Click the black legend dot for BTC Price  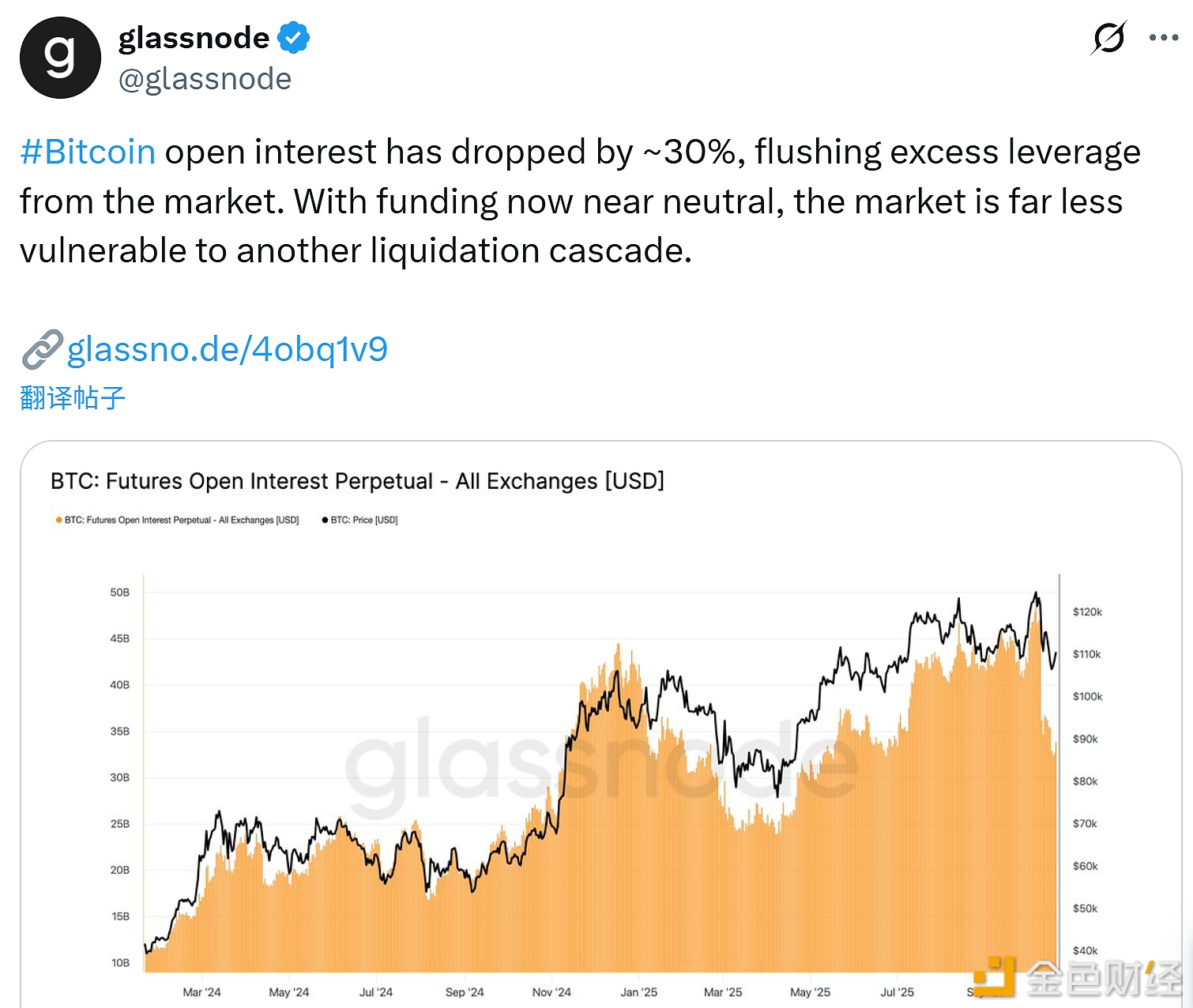[325, 520]
